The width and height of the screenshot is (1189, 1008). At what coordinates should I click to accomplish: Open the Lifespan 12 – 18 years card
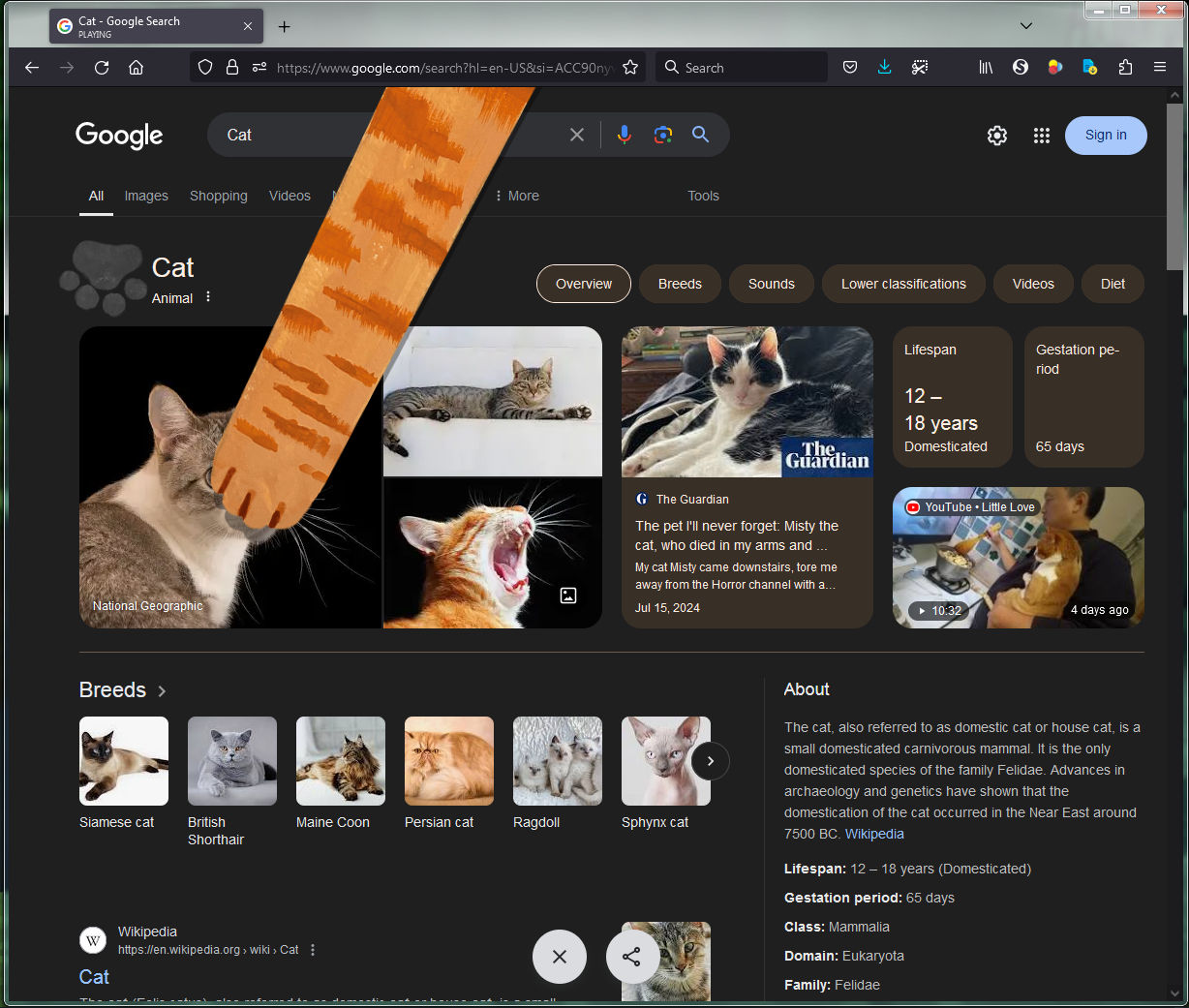tap(953, 397)
